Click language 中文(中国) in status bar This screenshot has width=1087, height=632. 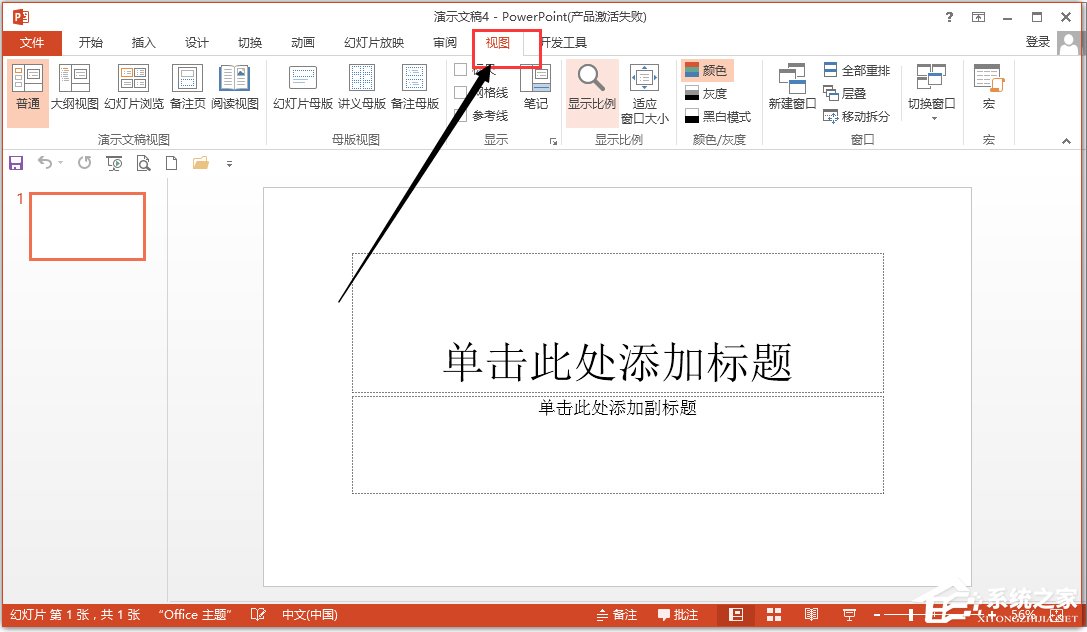tap(310, 615)
